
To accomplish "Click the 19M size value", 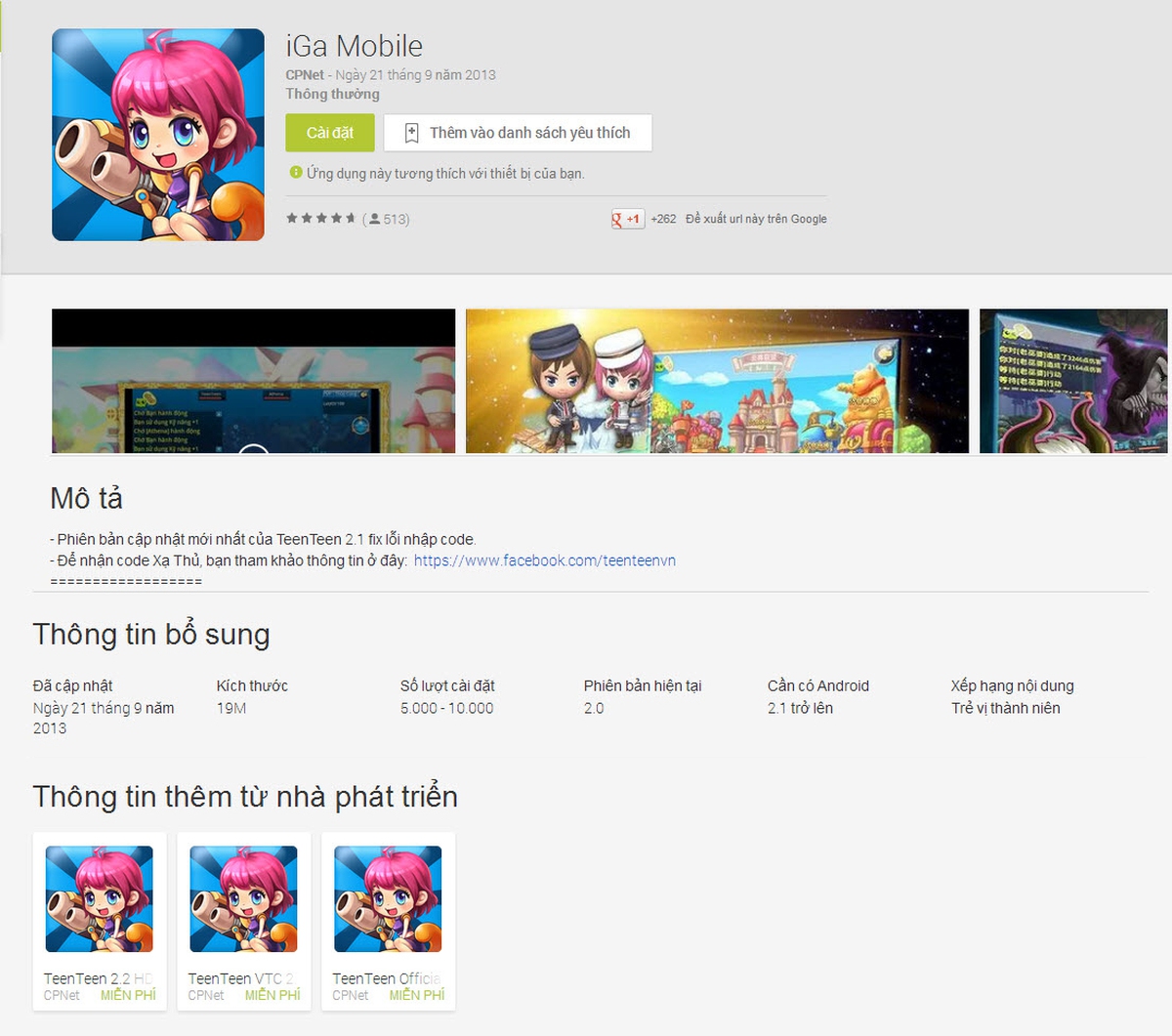I will pyautogui.click(x=231, y=708).
